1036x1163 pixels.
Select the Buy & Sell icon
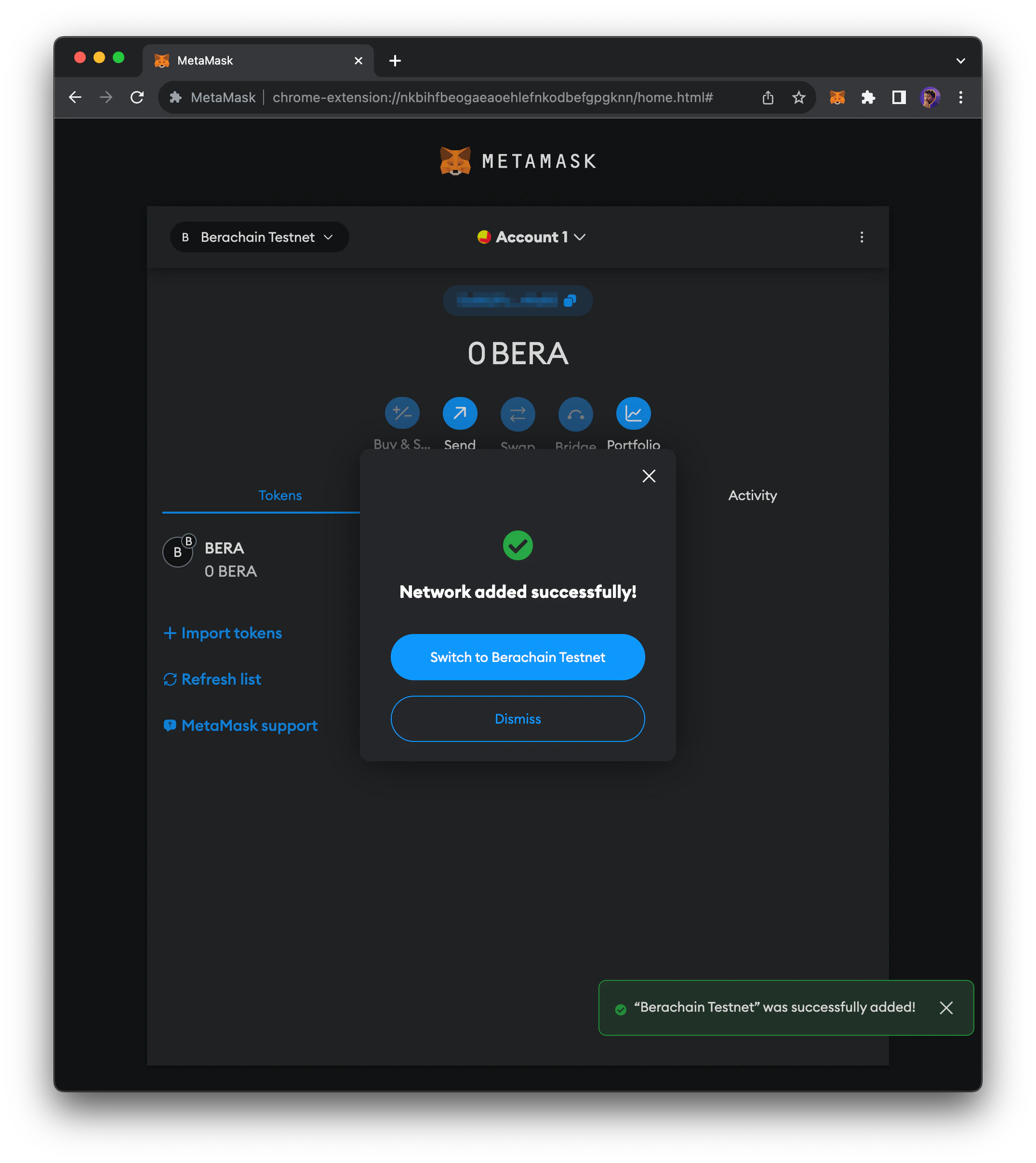pyautogui.click(x=402, y=414)
